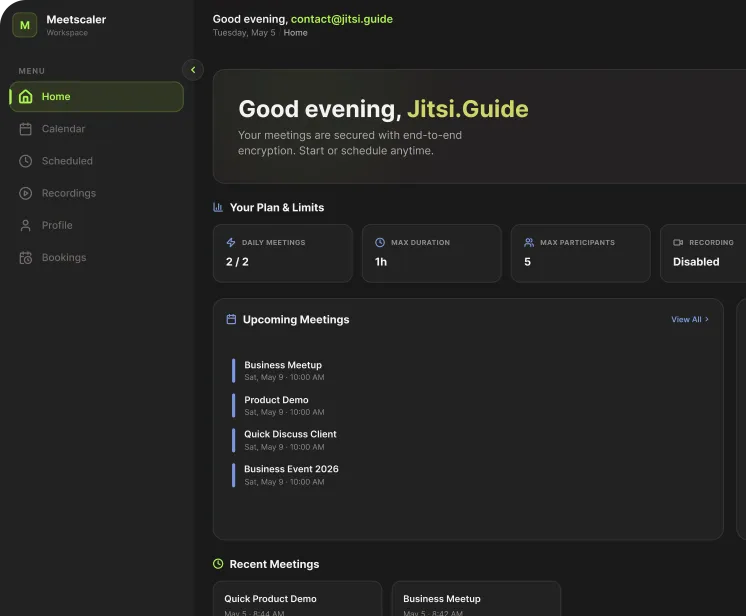Open Profile in the sidebar menu
The width and height of the screenshot is (746, 616).
point(97,225)
